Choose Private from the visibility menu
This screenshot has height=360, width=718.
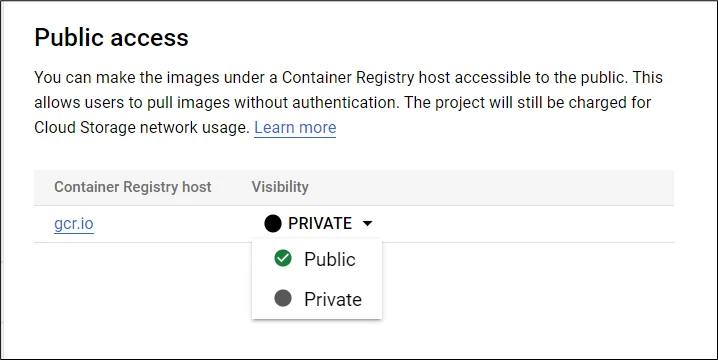(x=317, y=299)
